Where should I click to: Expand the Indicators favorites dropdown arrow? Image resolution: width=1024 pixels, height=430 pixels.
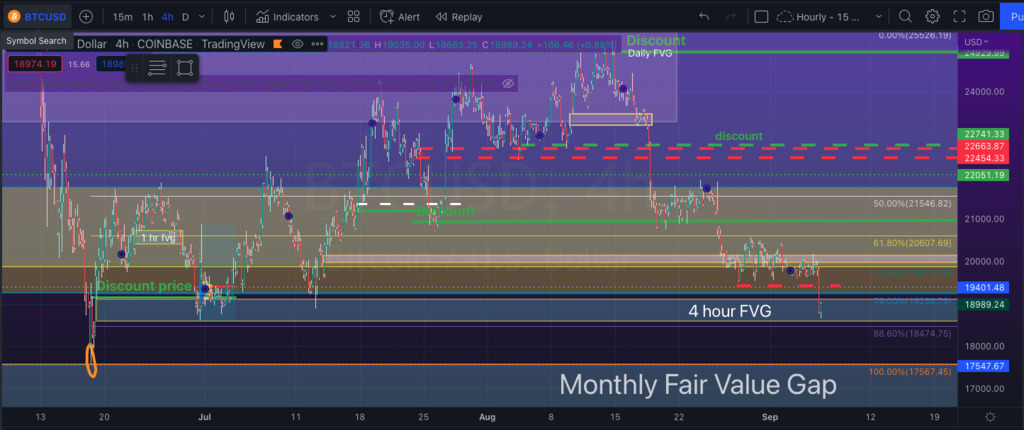(330, 16)
